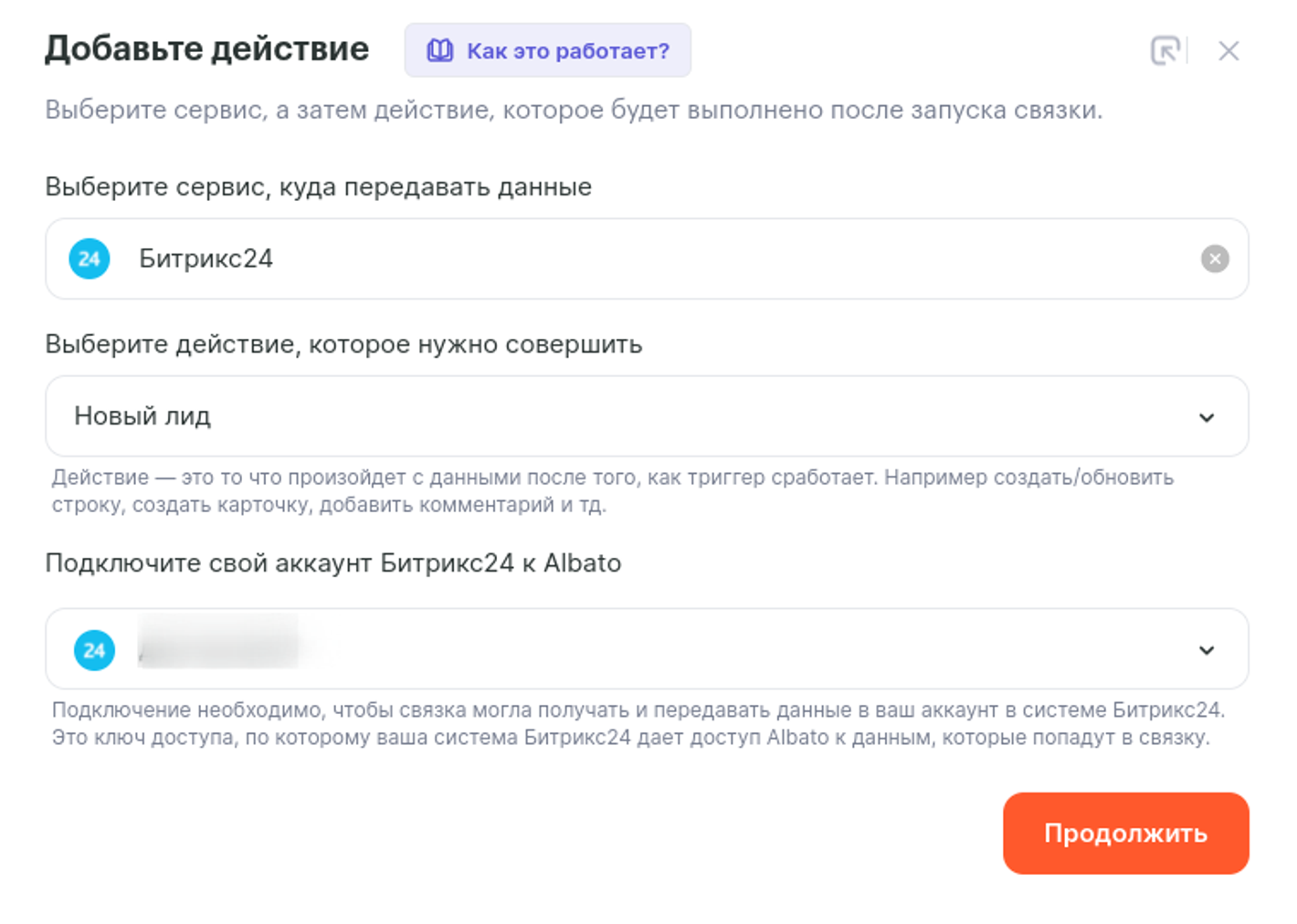This screenshot has width=1297, height=924.
Task: Click the "Выберите действие, которое нужно совершить" label
Action: pyautogui.click(x=343, y=345)
